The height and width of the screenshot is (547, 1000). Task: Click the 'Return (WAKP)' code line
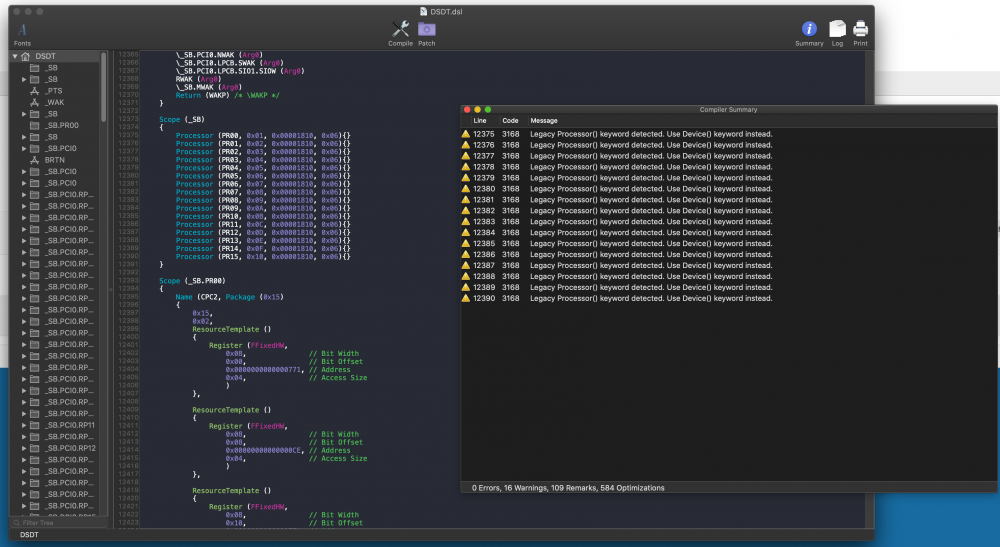click(228, 95)
